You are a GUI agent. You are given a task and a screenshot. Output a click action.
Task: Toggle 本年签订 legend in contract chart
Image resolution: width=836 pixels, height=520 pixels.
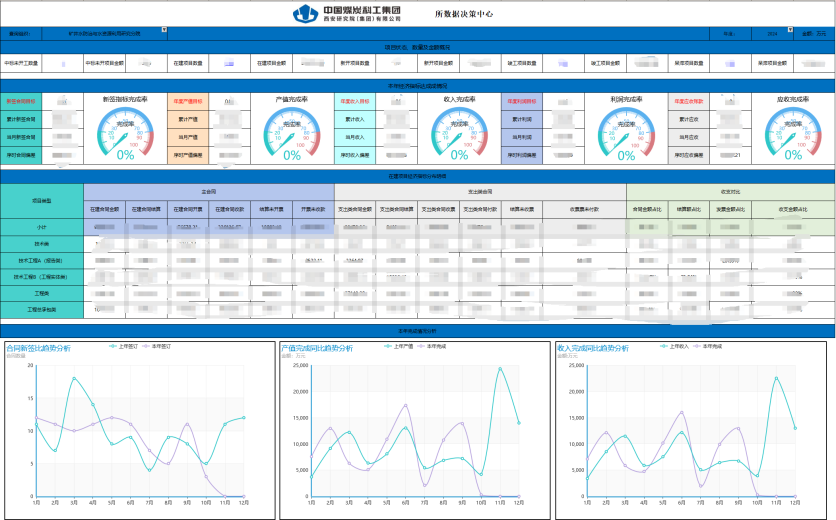point(160,345)
